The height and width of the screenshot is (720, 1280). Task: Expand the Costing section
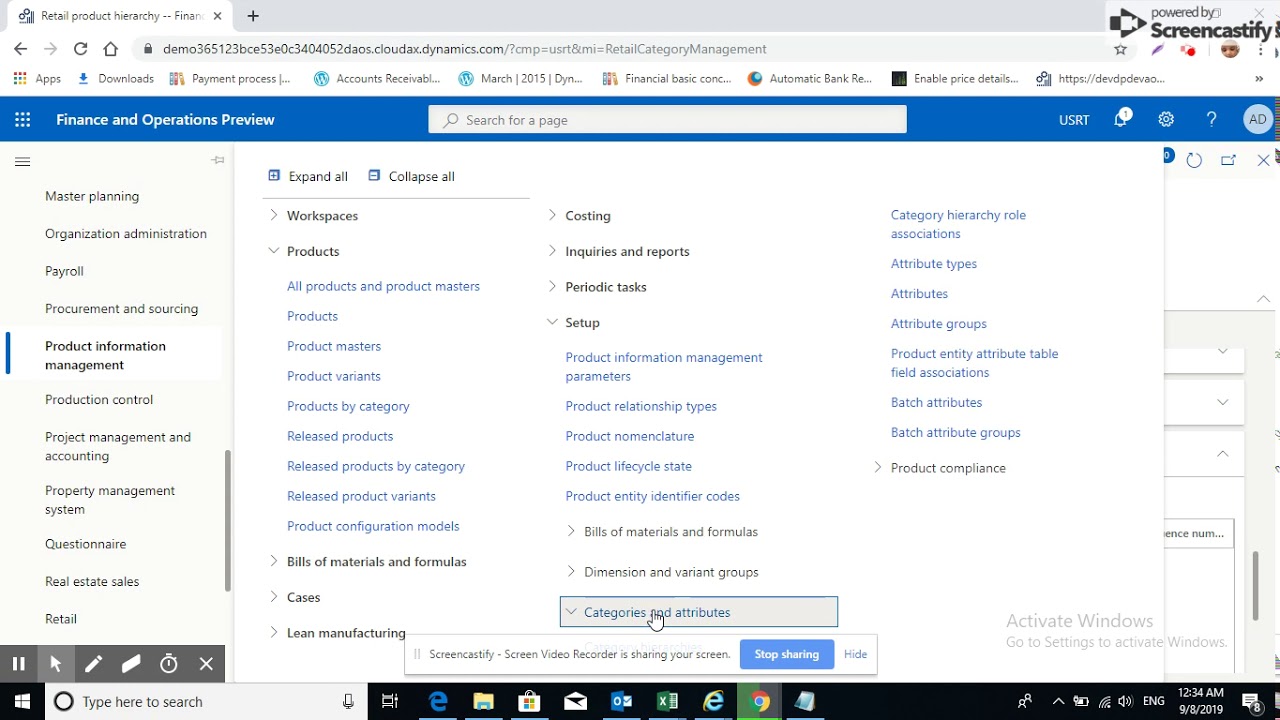[552, 215]
